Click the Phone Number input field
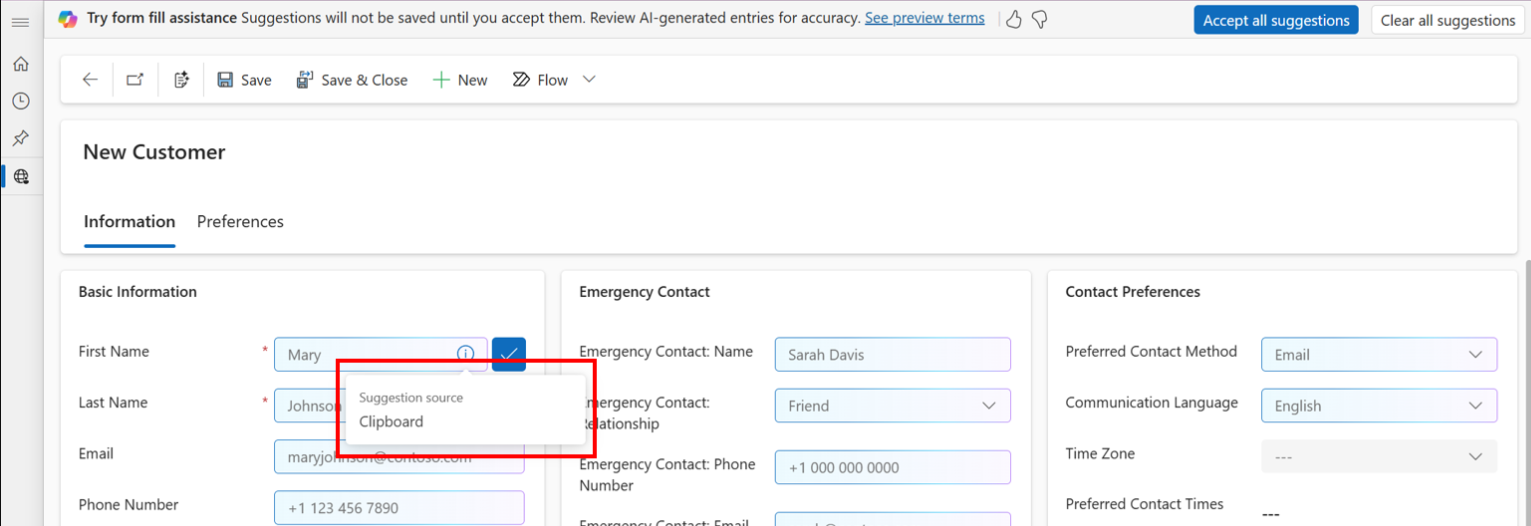 (x=399, y=507)
